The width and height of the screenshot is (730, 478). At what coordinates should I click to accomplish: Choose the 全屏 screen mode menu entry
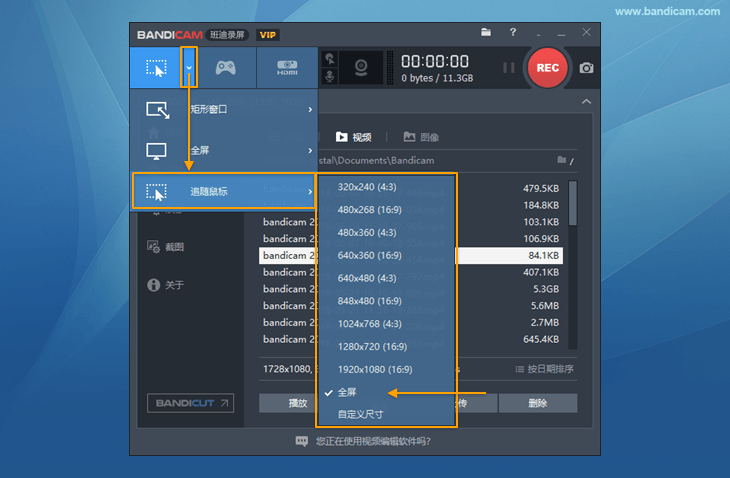tap(225, 150)
